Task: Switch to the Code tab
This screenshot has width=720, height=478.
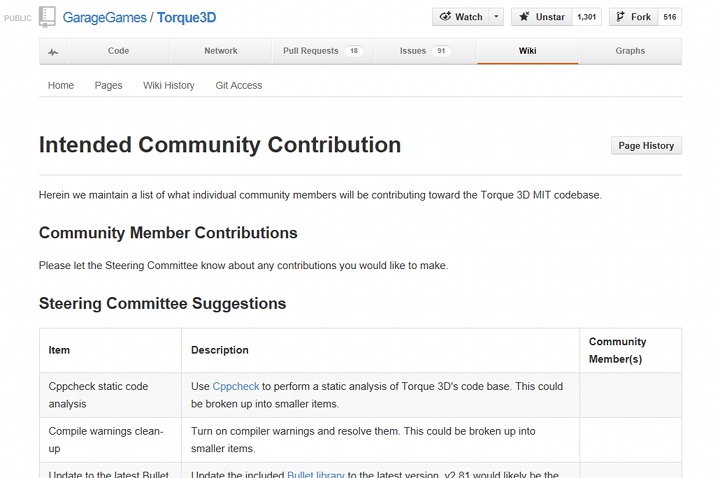Action: [118, 51]
